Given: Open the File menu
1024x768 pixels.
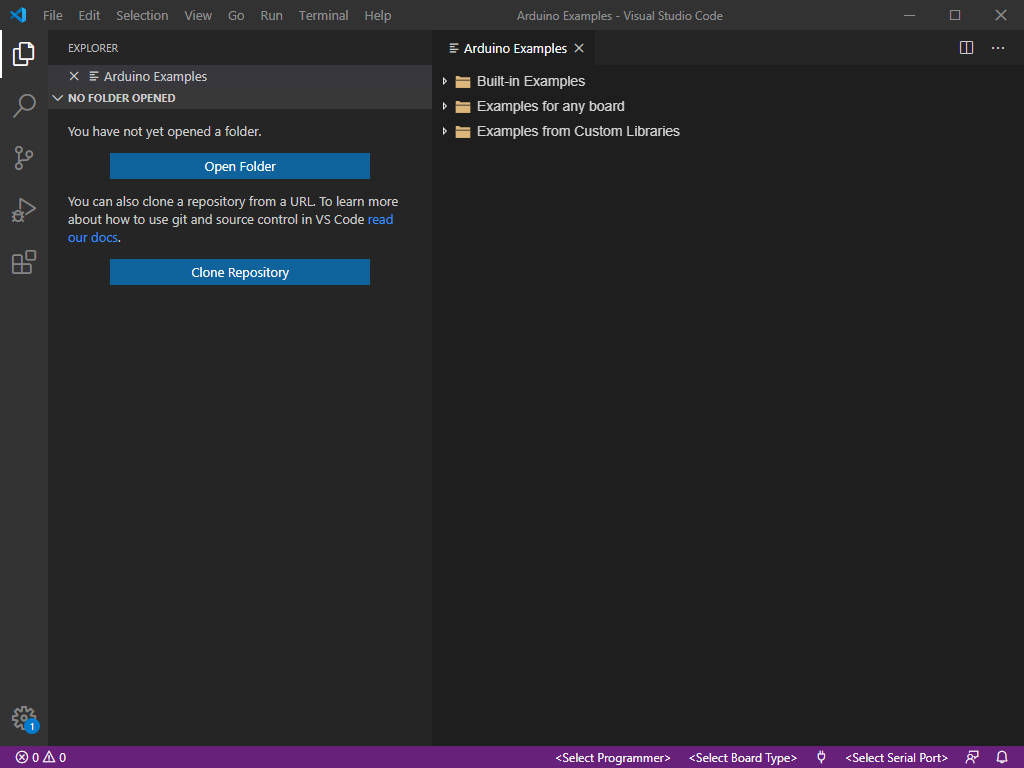Looking at the screenshot, I should pos(53,15).
